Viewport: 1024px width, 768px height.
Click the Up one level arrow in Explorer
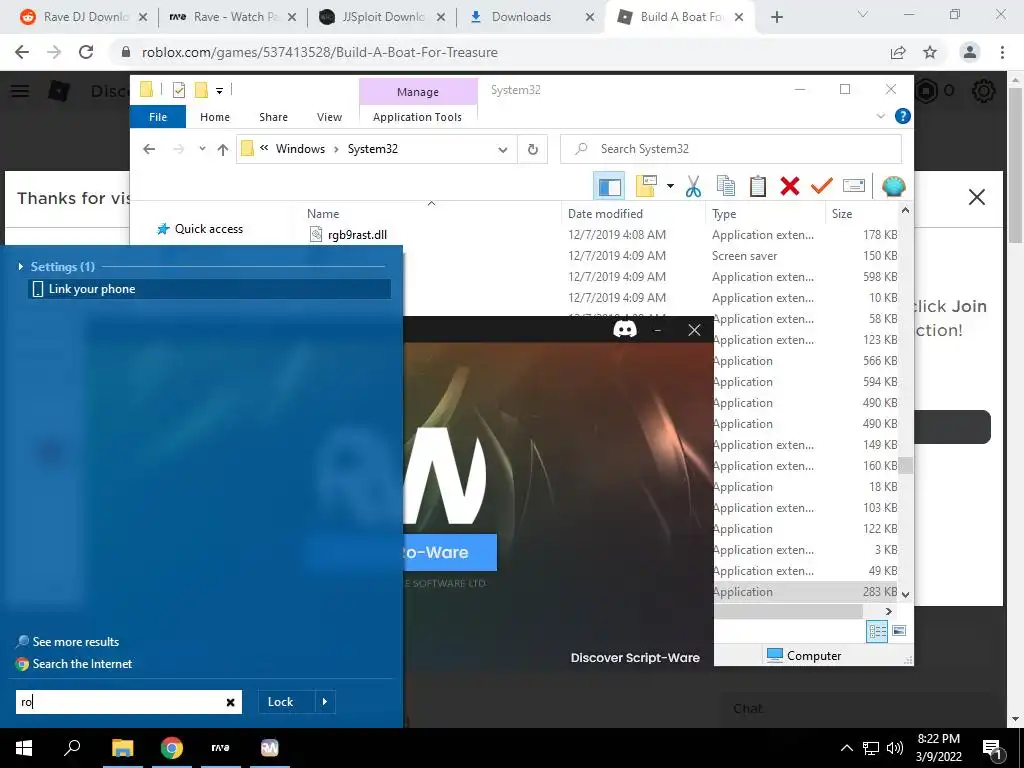click(x=223, y=150)
